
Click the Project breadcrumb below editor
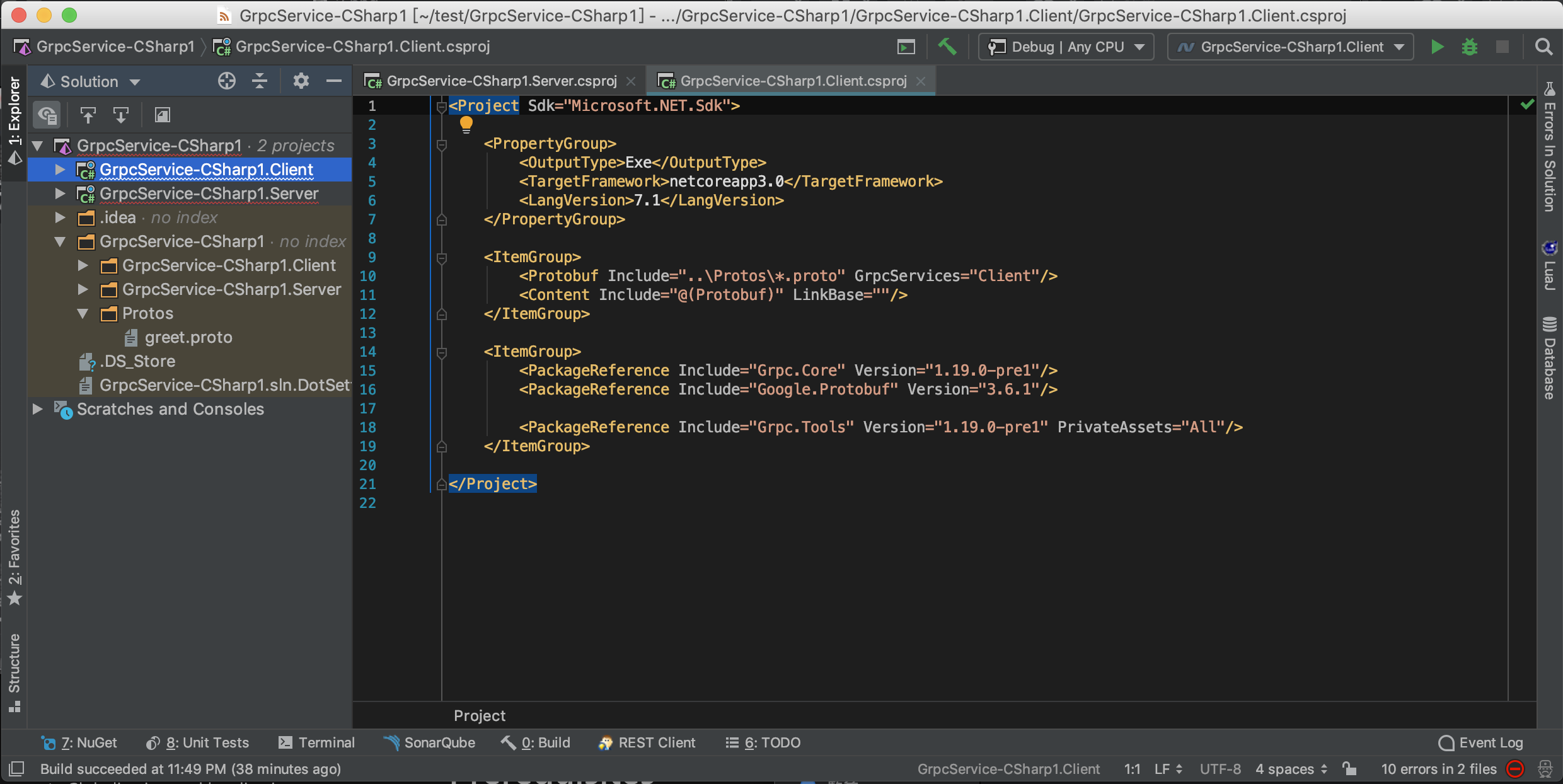[x=480, y=715]
